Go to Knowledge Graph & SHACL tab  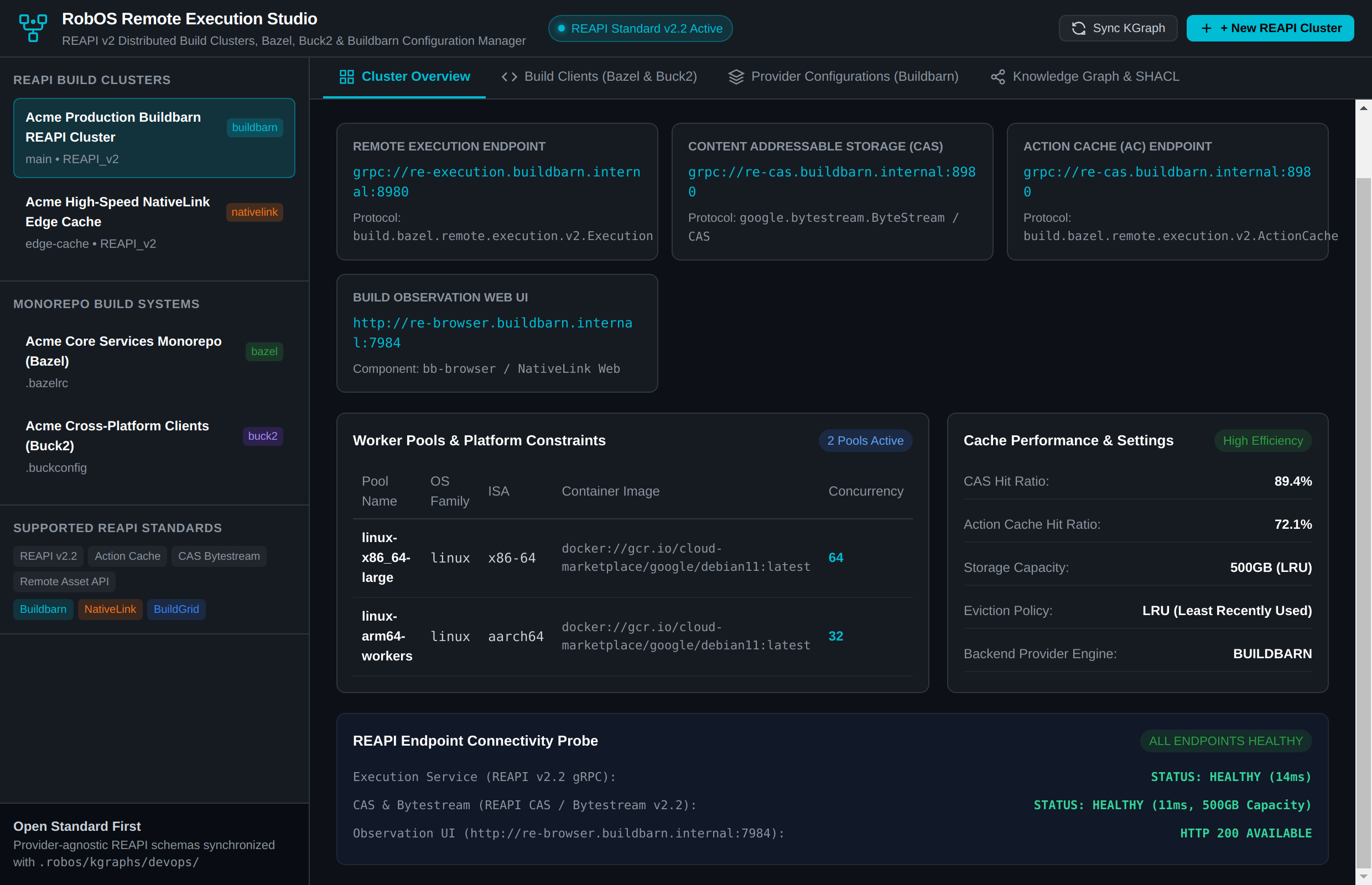(1085, 77)
